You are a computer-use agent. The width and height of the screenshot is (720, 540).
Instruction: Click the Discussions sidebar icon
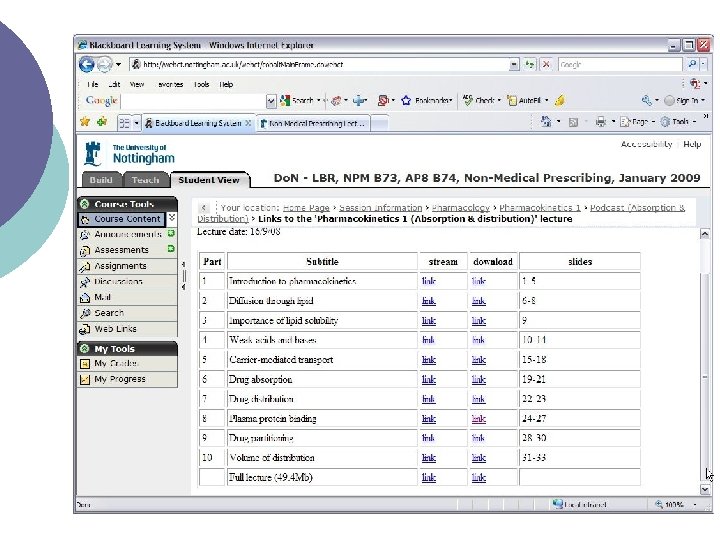(x=84, y=282)
